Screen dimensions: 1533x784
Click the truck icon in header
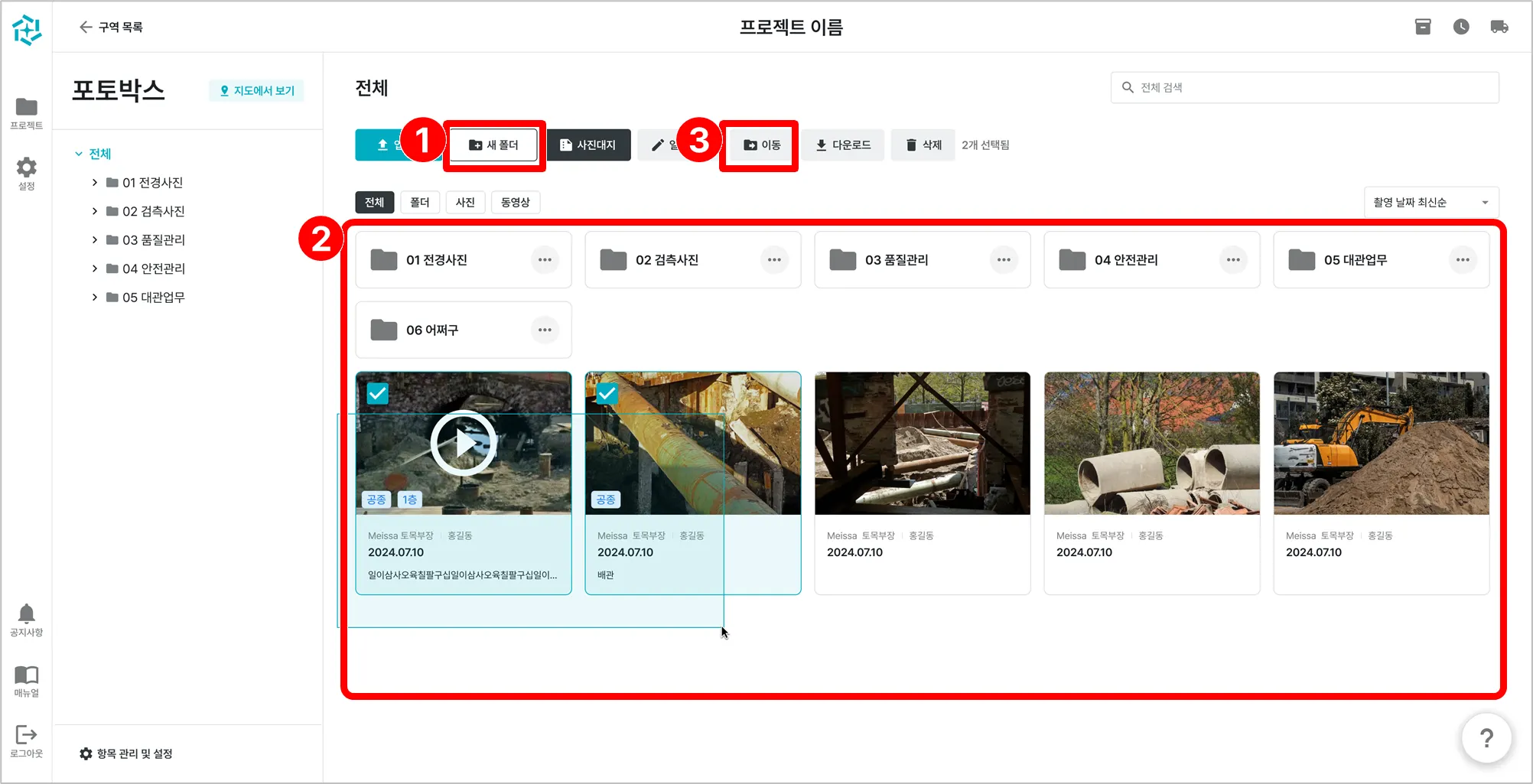1499,27
